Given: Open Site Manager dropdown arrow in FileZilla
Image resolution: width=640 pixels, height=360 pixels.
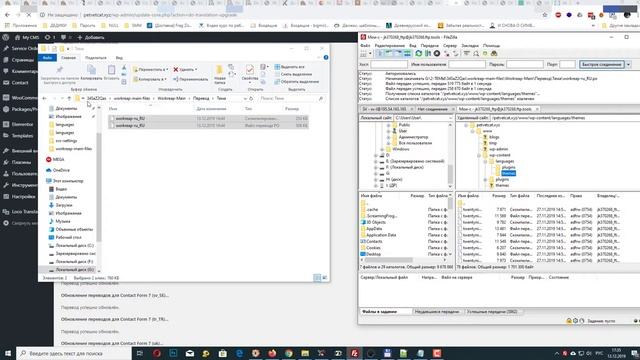Looking at the screenshot, I should coord(370,53).
